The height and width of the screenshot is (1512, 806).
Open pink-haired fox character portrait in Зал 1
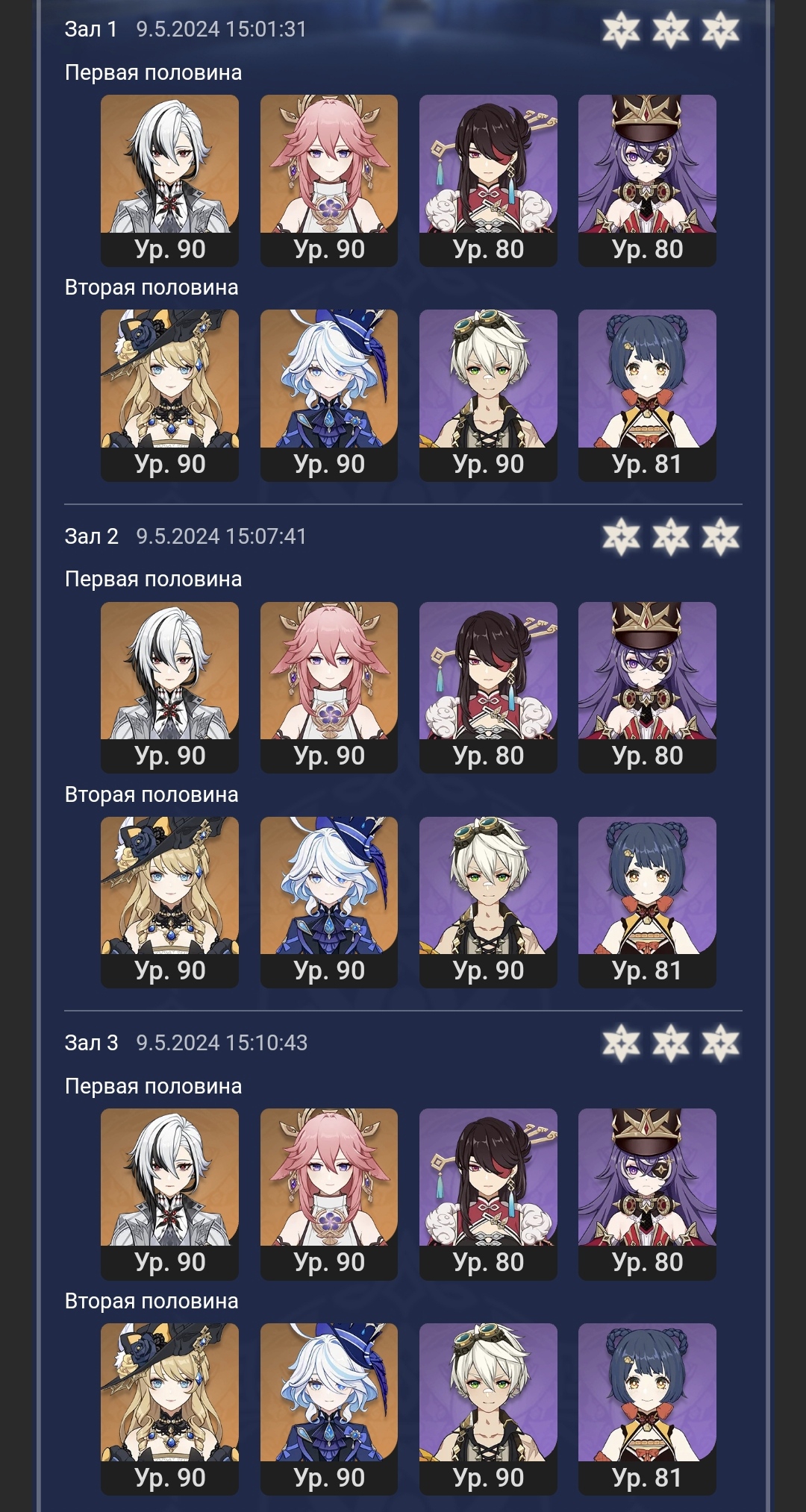(x=328, y=180)
